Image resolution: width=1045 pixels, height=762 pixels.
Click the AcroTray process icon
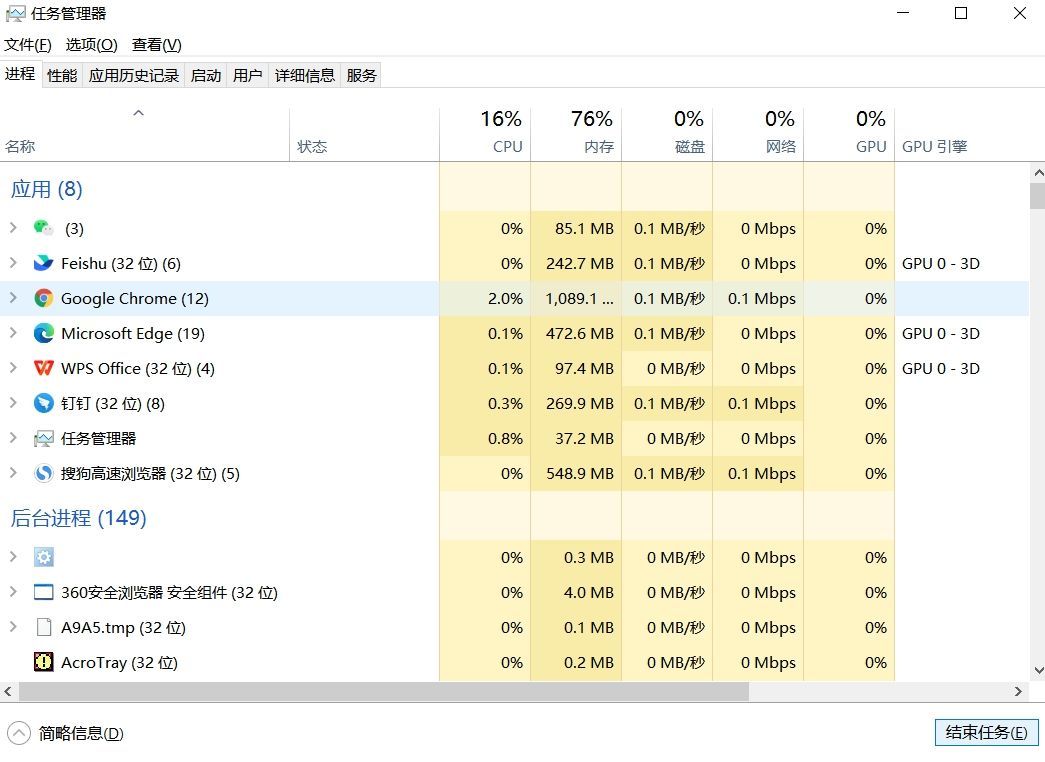pyautogui.click(x=43, y=662)
